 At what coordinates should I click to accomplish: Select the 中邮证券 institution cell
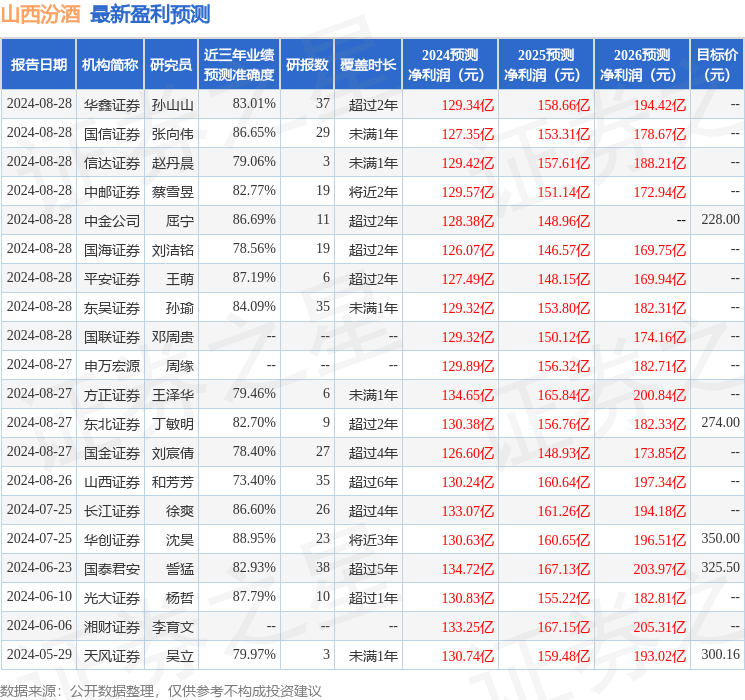point(112,192)
